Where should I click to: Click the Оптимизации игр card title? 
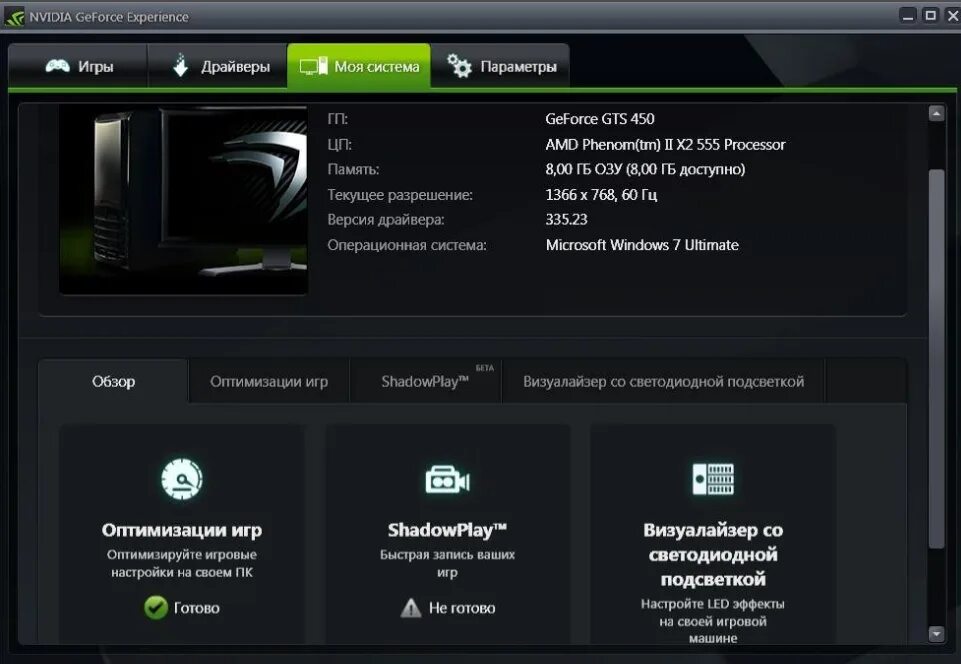point(182,530)
